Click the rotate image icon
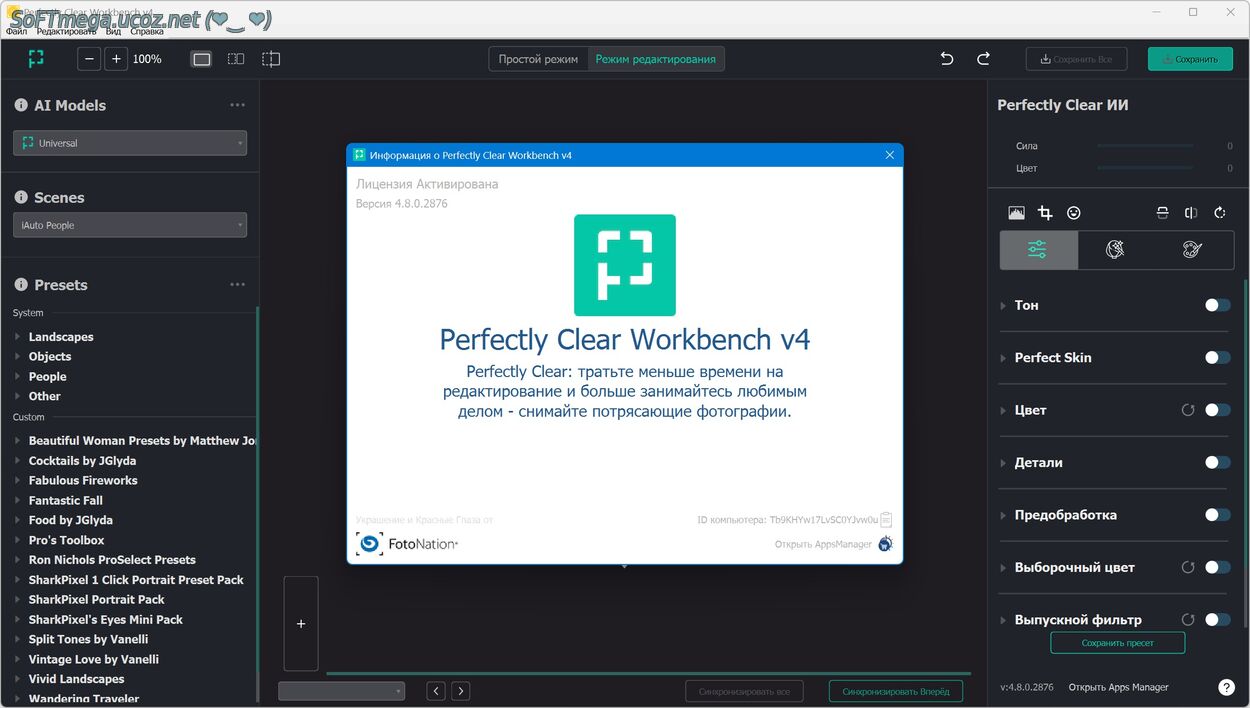This screenshot has width=1250, height=708. [x=1219, y=213]
